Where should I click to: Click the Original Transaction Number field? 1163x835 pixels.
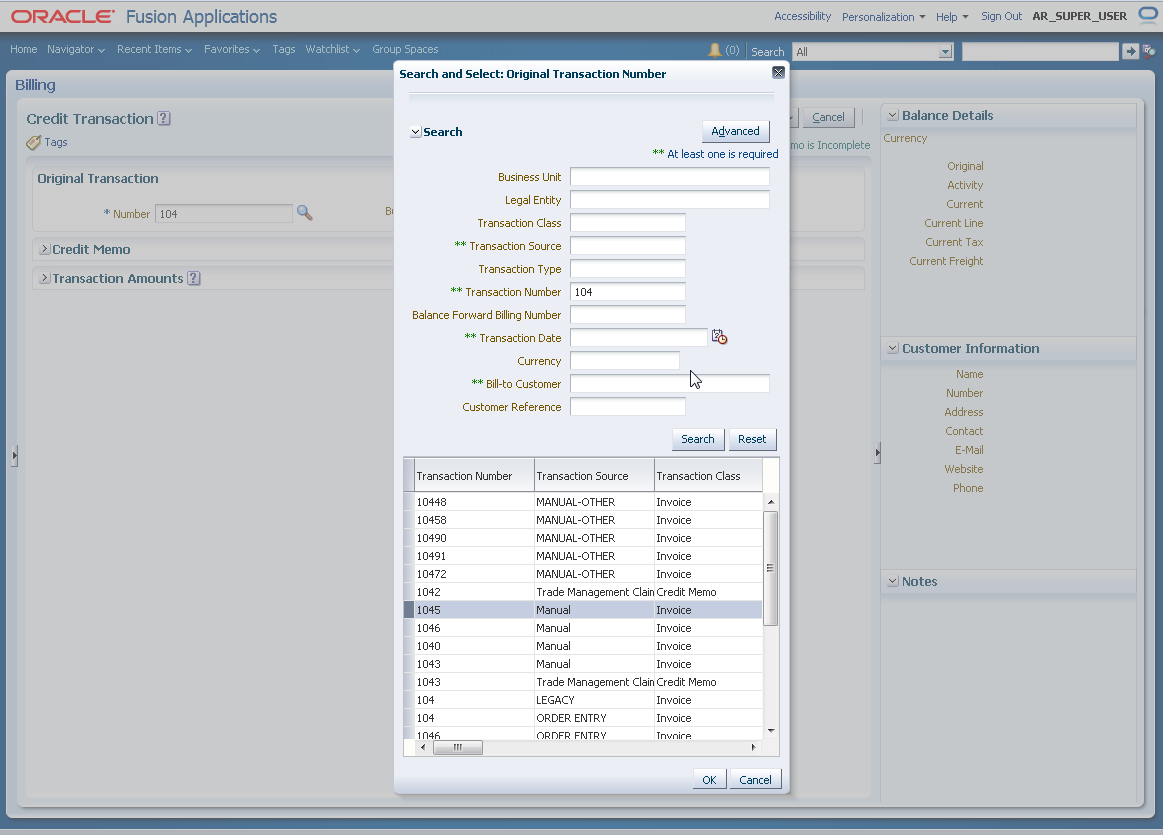[x=223, y=214]
